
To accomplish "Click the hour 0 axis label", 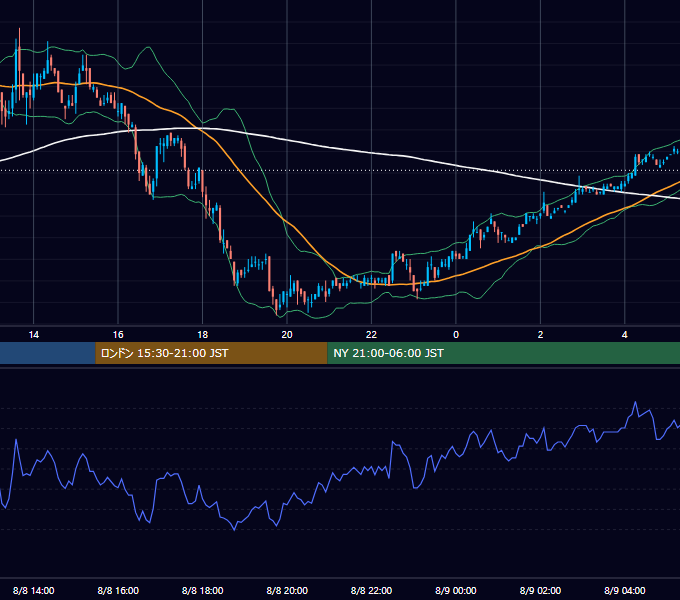I will point(456,335).
